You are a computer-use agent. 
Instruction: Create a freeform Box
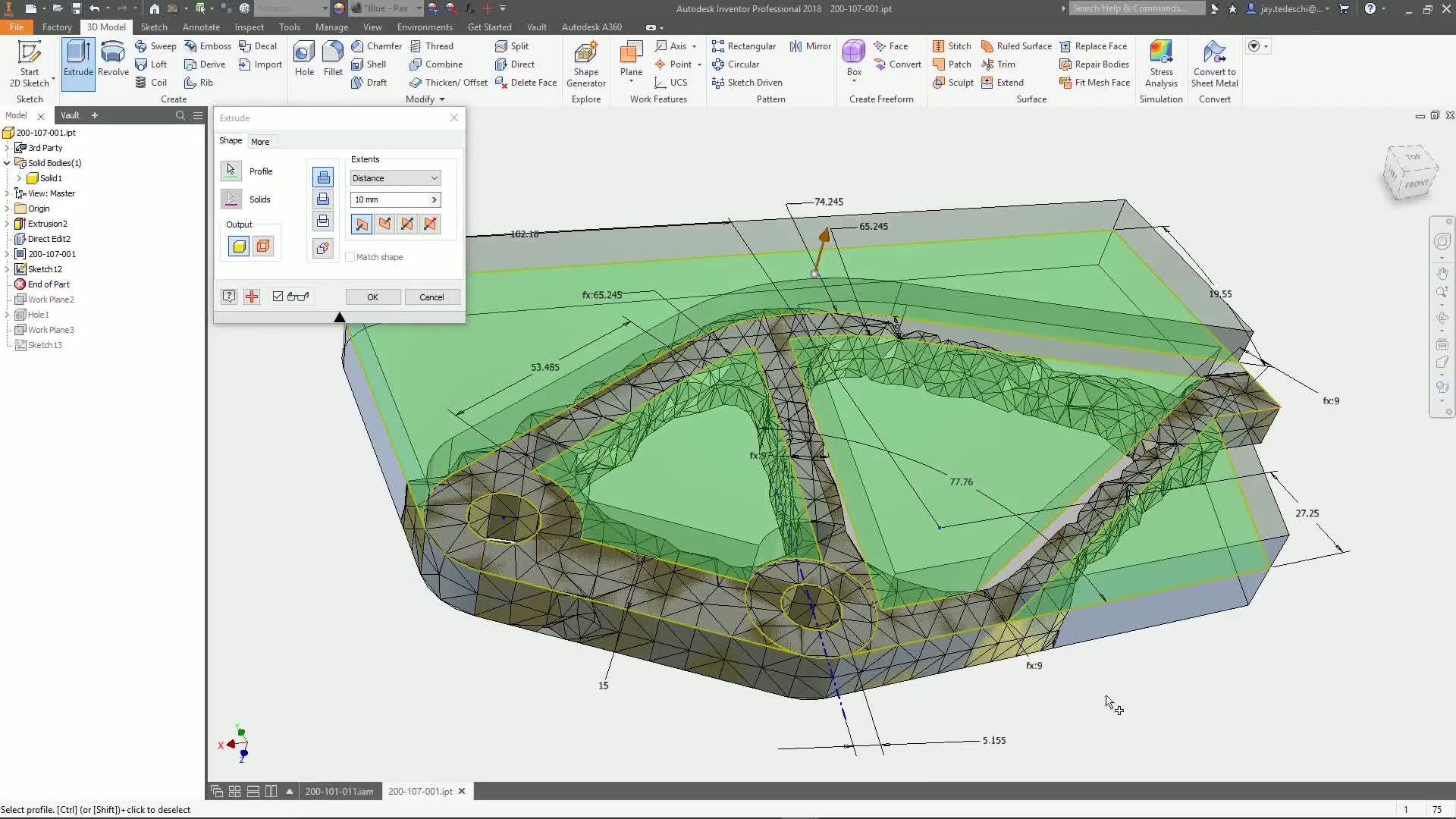click(x=854, y=59)
